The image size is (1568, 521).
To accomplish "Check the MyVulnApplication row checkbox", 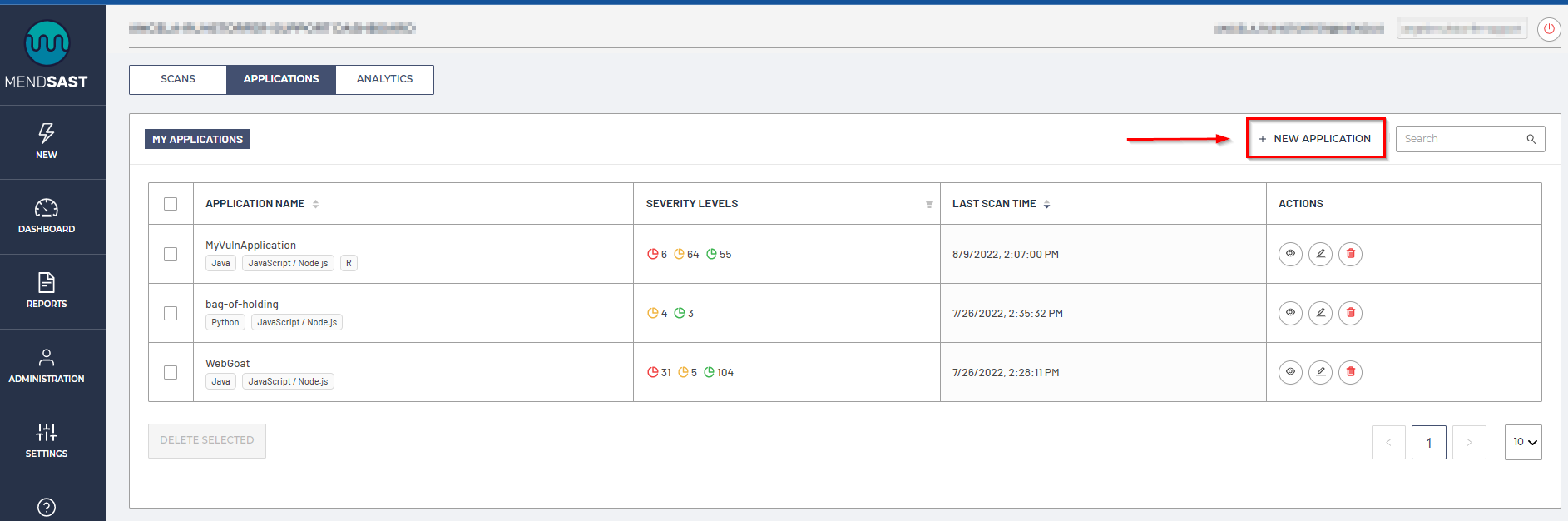I will pyautogui.click(x=171, y=254).
